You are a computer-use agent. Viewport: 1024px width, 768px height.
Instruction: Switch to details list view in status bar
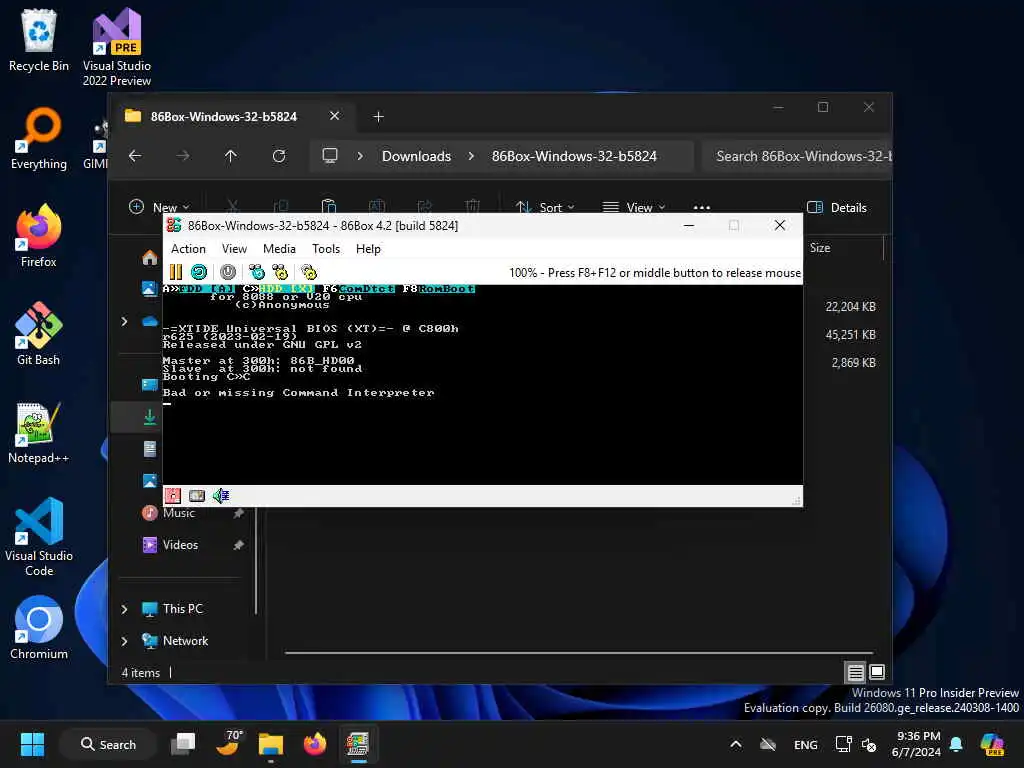point(856,672)
